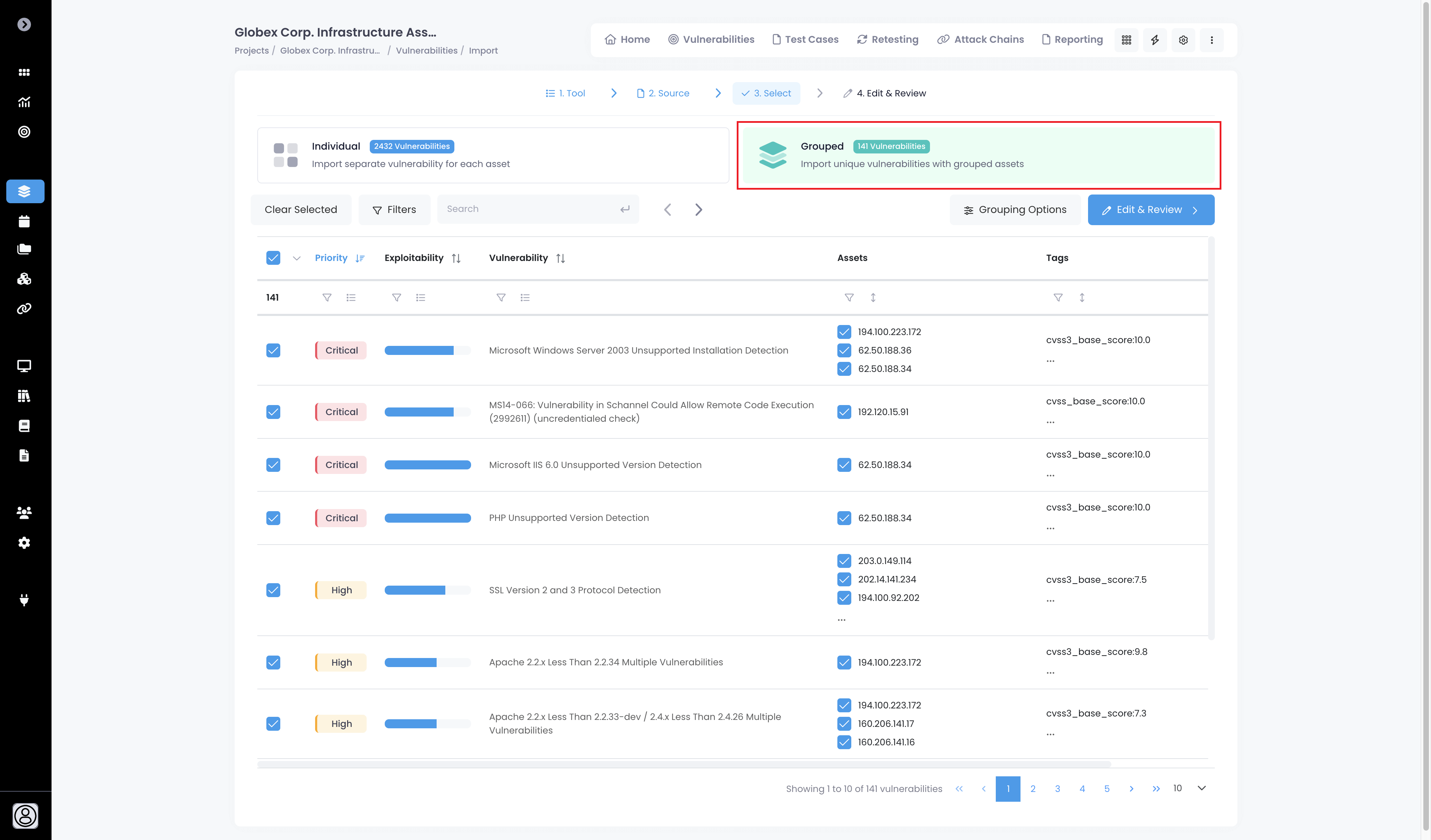Open Grouping Options
Screen dimensions: 1431x840
pyautogui.click(x=1015, y=209)
